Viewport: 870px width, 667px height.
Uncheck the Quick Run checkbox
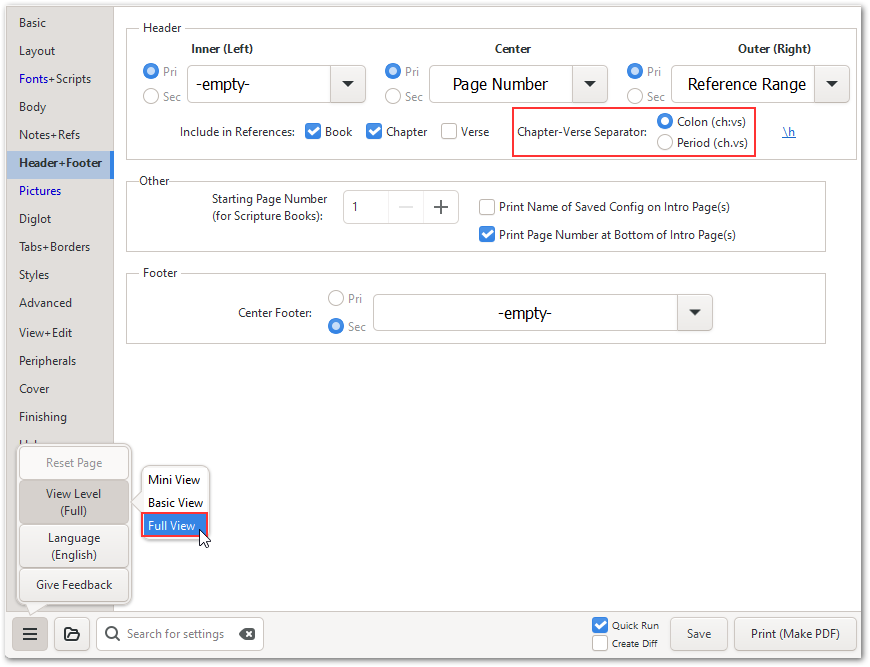click(600, 625)
